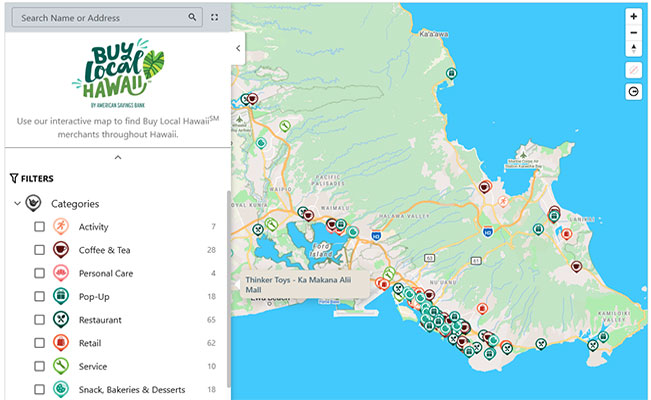This screenshot has height=400, width=651.
Task: Click the Activity label text
Action: click(x=93, y=227)
